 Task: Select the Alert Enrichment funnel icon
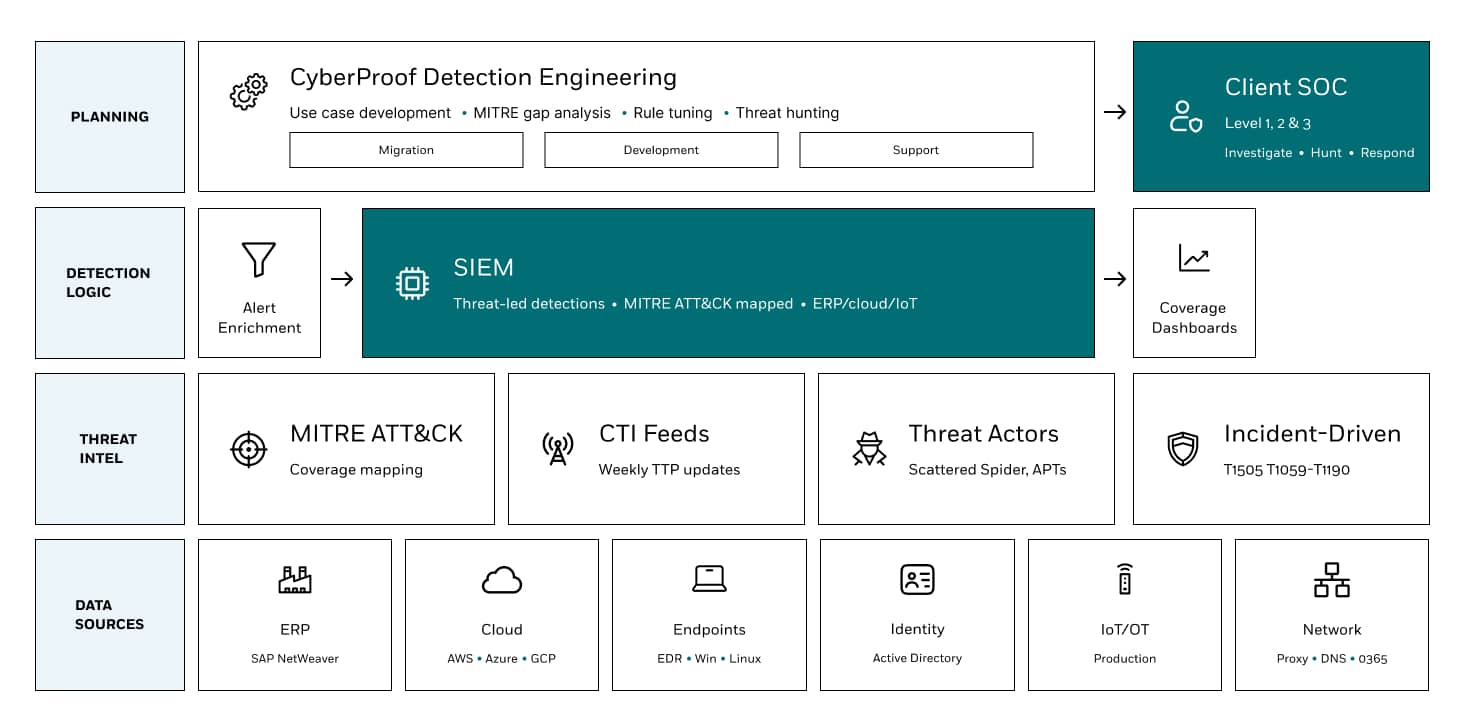click(x=259, y=259)
